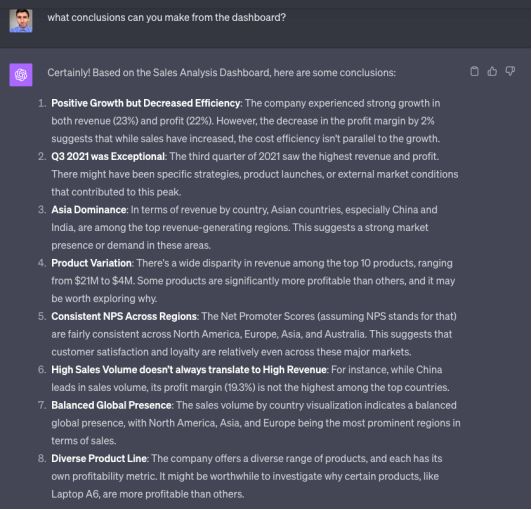Click the thumbs down icon

510,71
